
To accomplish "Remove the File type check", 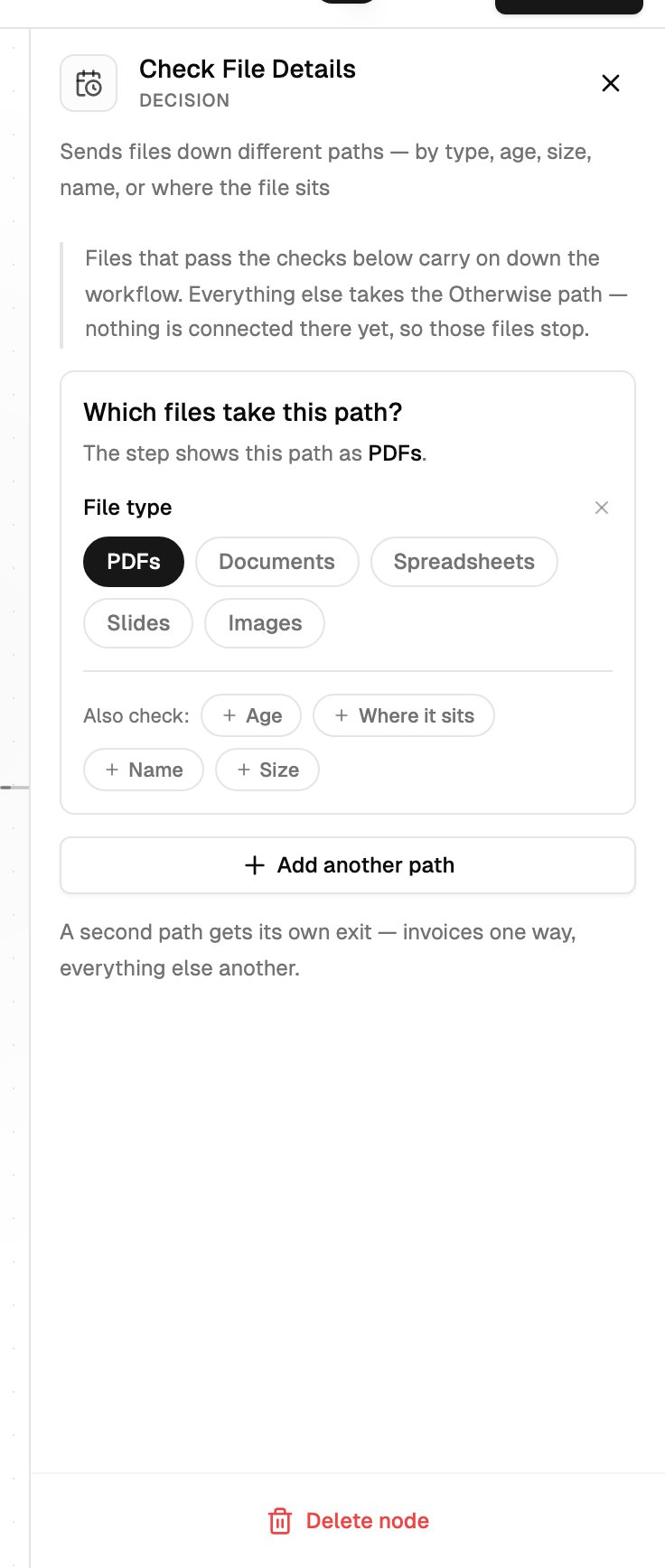I will (x=602, y=508).
